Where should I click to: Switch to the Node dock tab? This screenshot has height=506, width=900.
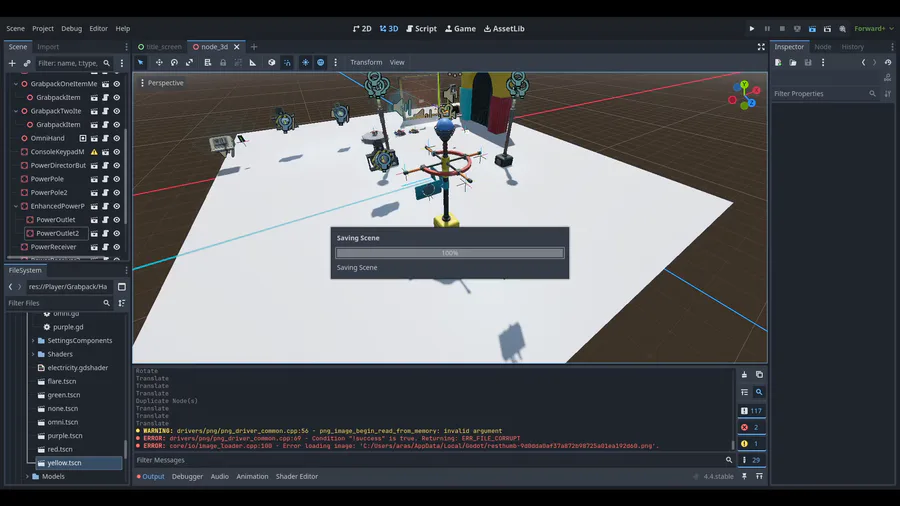click(x=823, y=47)
